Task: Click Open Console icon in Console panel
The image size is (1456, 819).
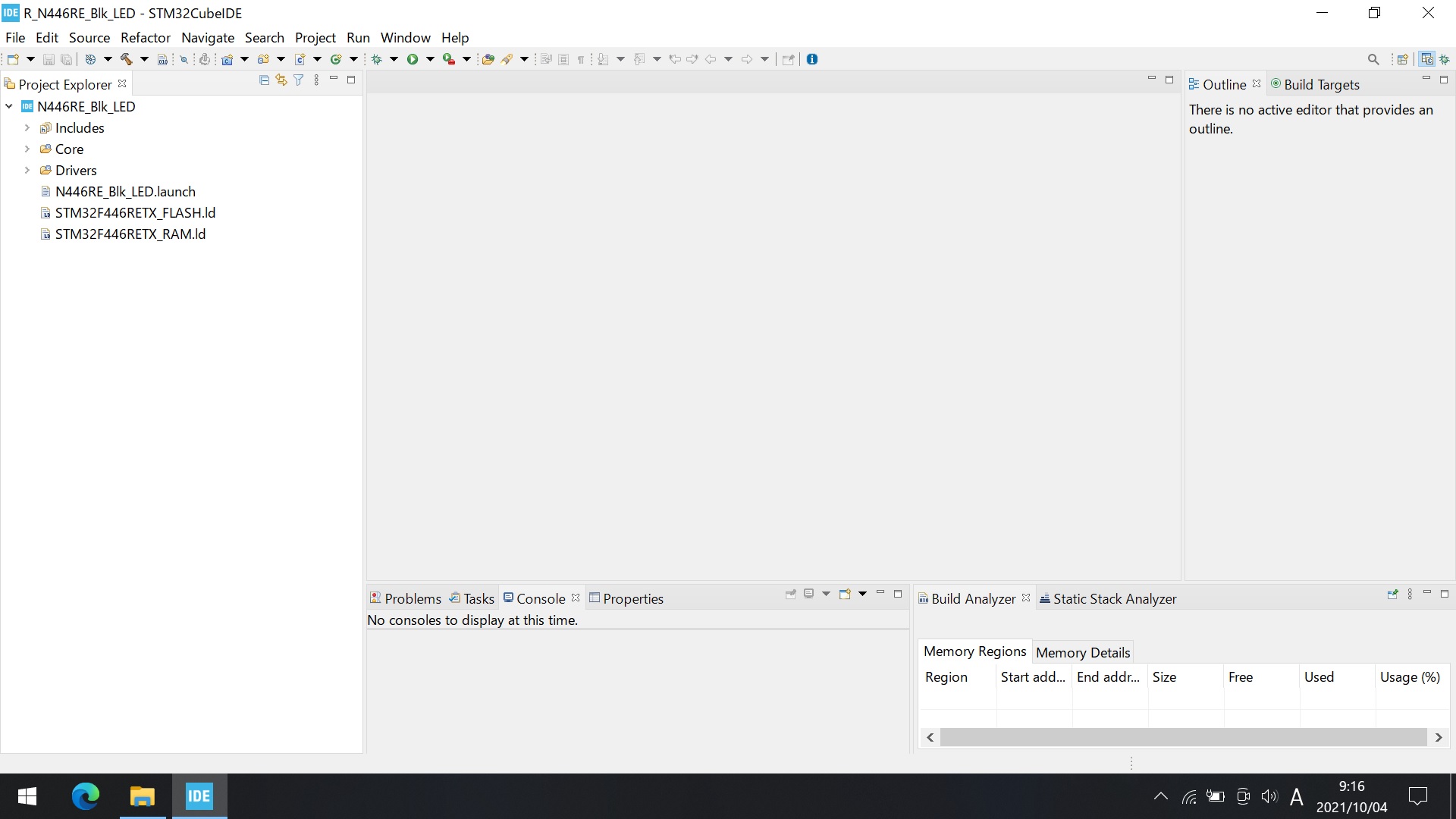Action: [x=845, y=594]
